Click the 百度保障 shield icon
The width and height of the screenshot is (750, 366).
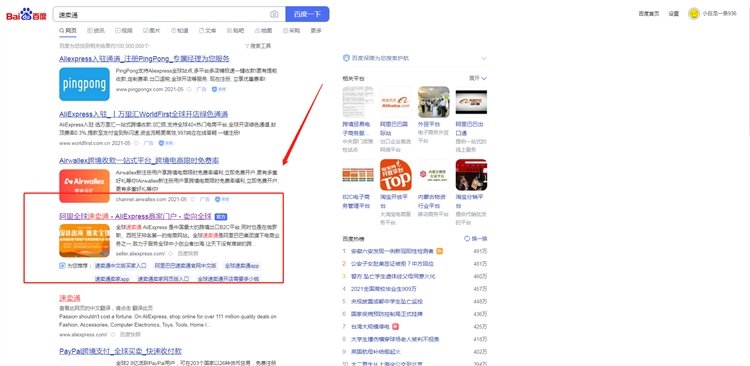(346, 58)
